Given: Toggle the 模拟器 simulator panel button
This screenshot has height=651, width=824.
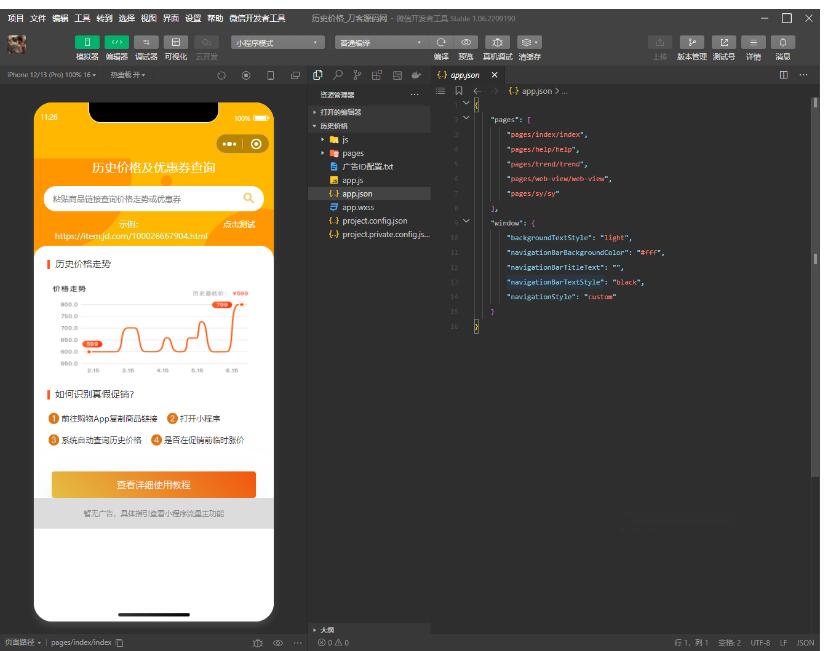Looking at the screenshot, I should click(87, 42).
